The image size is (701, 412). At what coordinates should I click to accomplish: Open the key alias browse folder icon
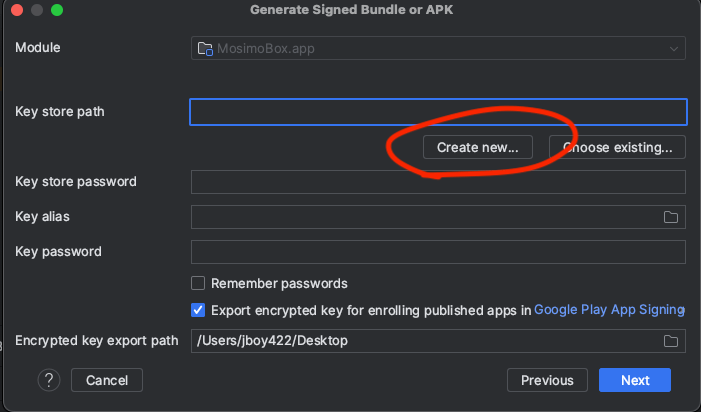pyautogui.click(x=671, y=217)
